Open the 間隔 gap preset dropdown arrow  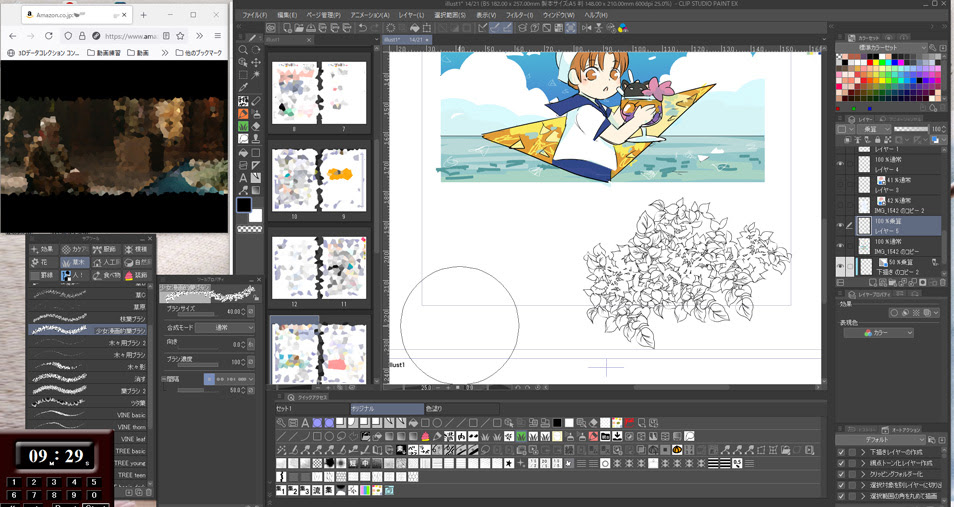pyautogui.click(x=251, y=379)
